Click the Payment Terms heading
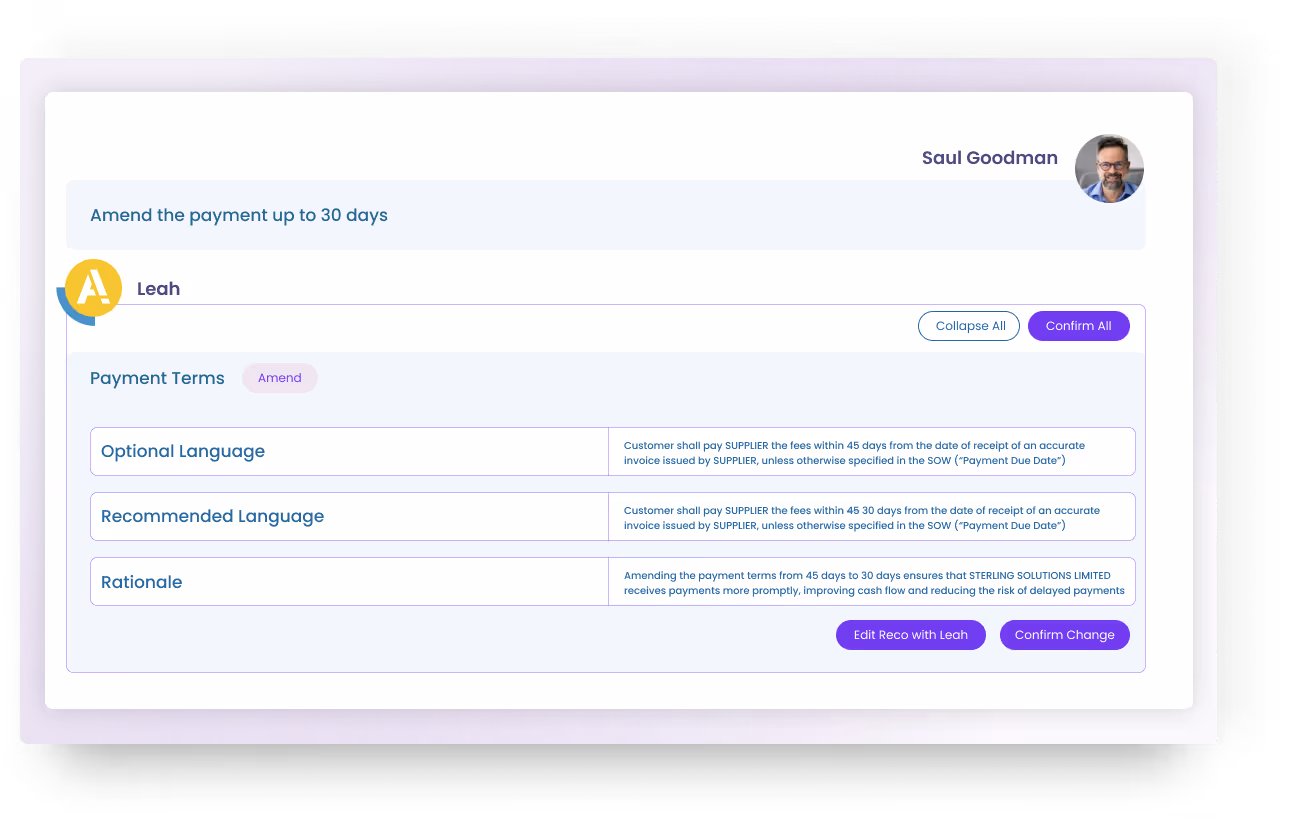 [x=157, y=378]
